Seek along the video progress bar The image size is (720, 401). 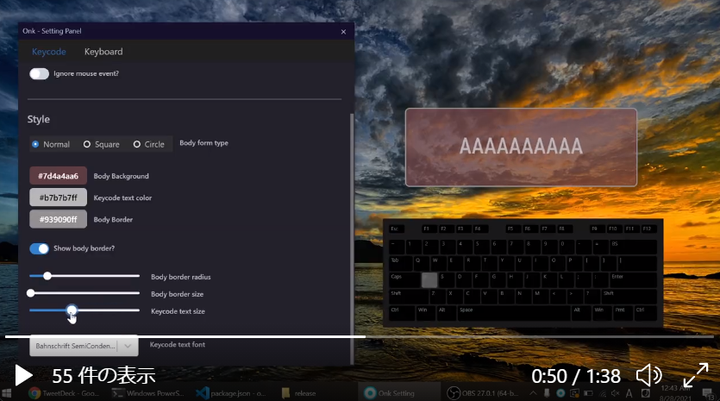360,337
